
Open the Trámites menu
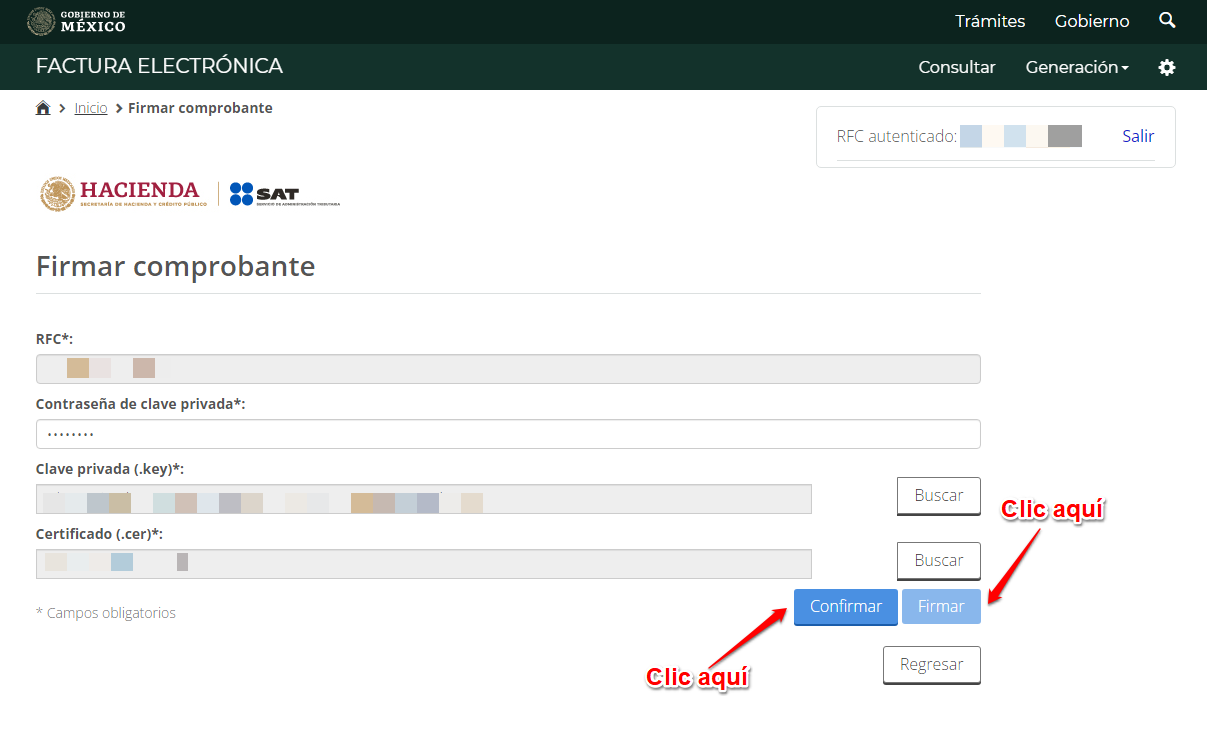pos(990,21)
